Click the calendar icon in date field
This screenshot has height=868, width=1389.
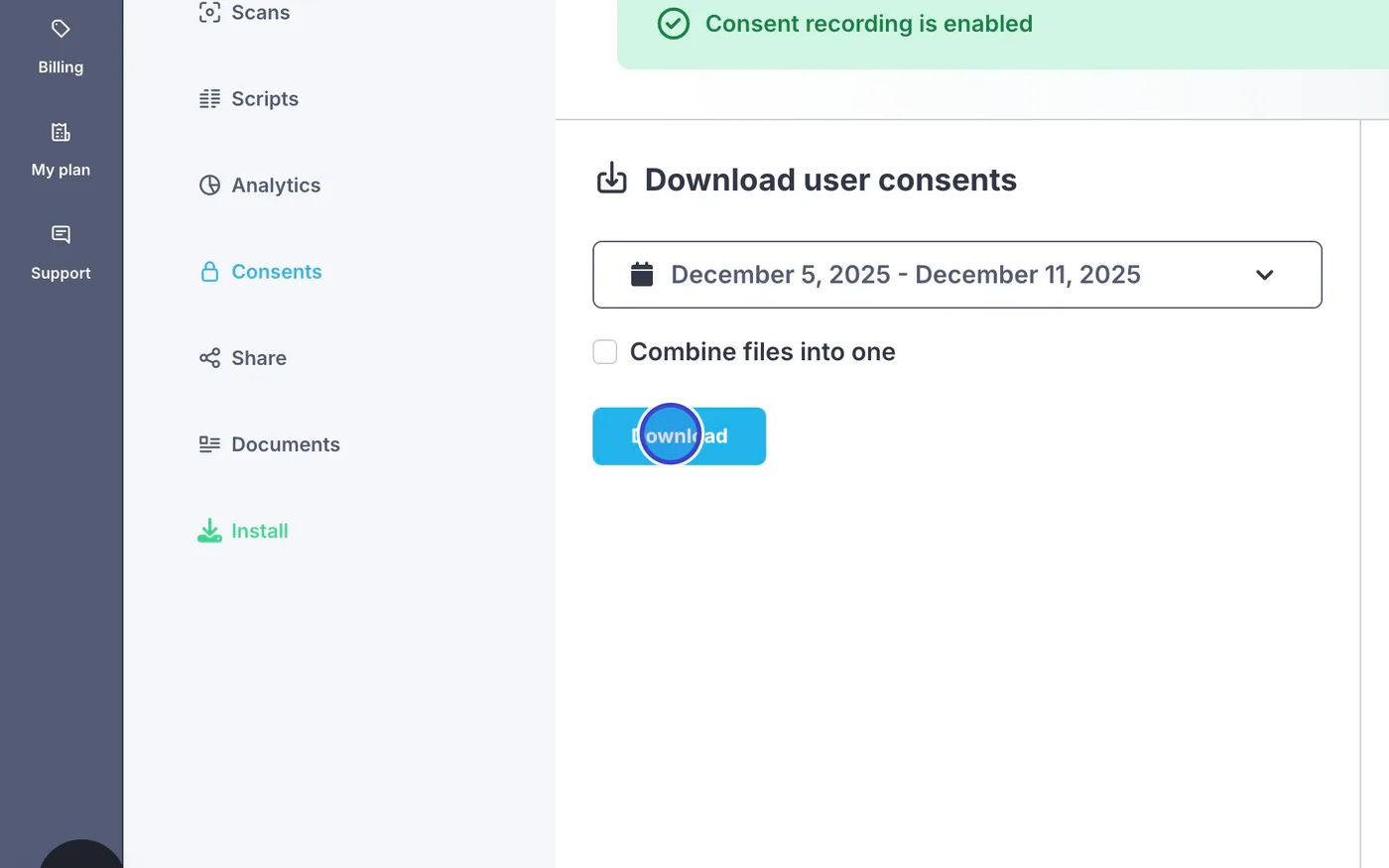click(642, 274)
